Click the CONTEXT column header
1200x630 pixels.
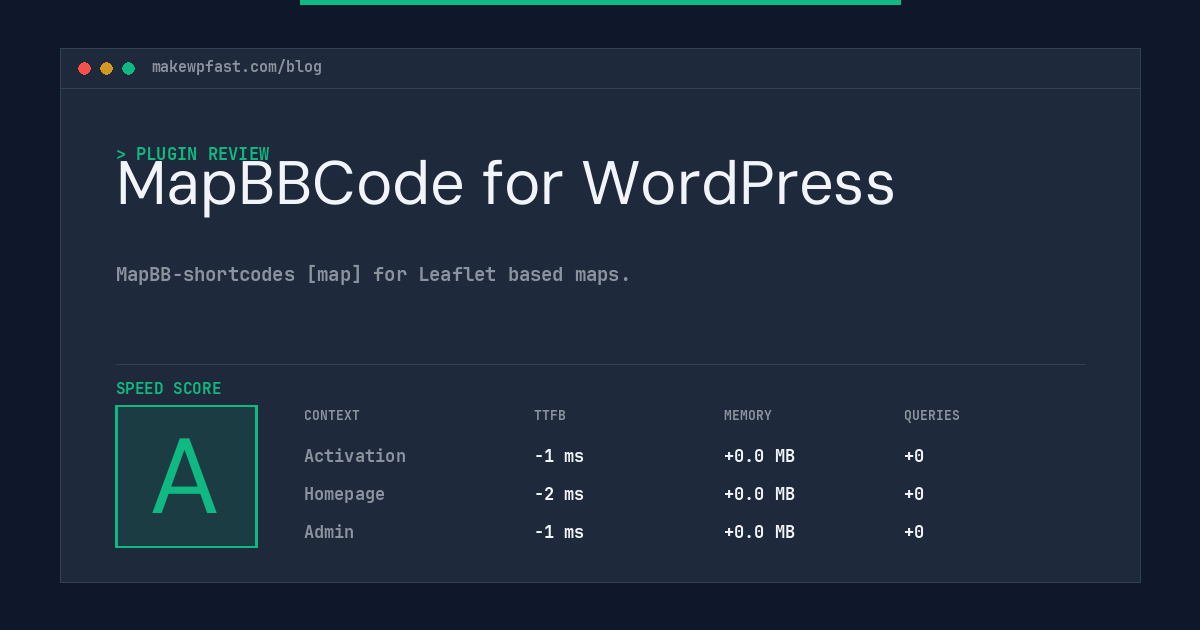332,416
